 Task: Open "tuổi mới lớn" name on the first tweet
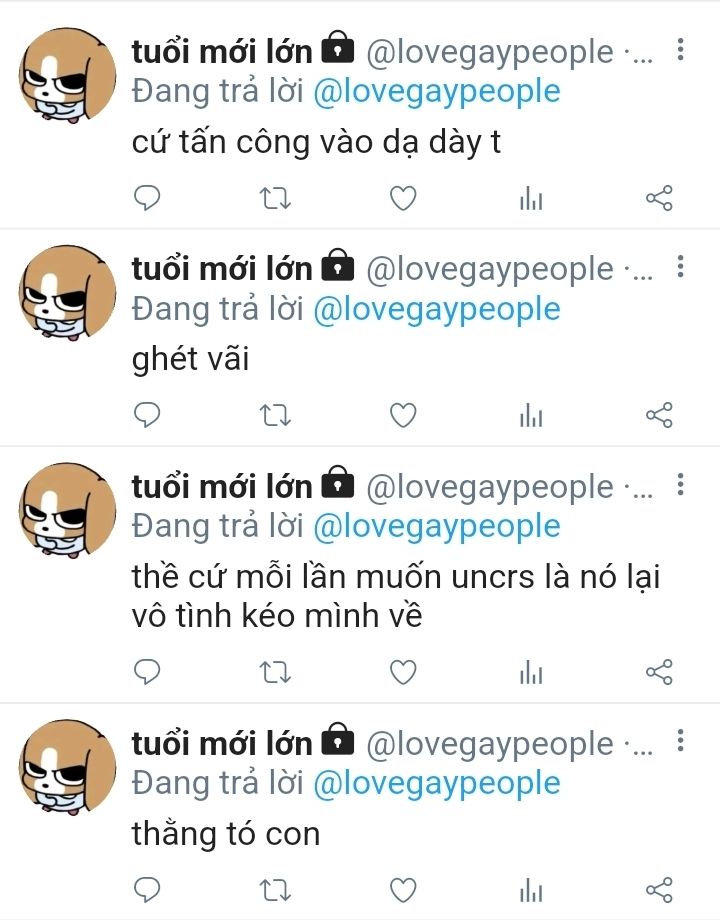[x=222, y=51]
